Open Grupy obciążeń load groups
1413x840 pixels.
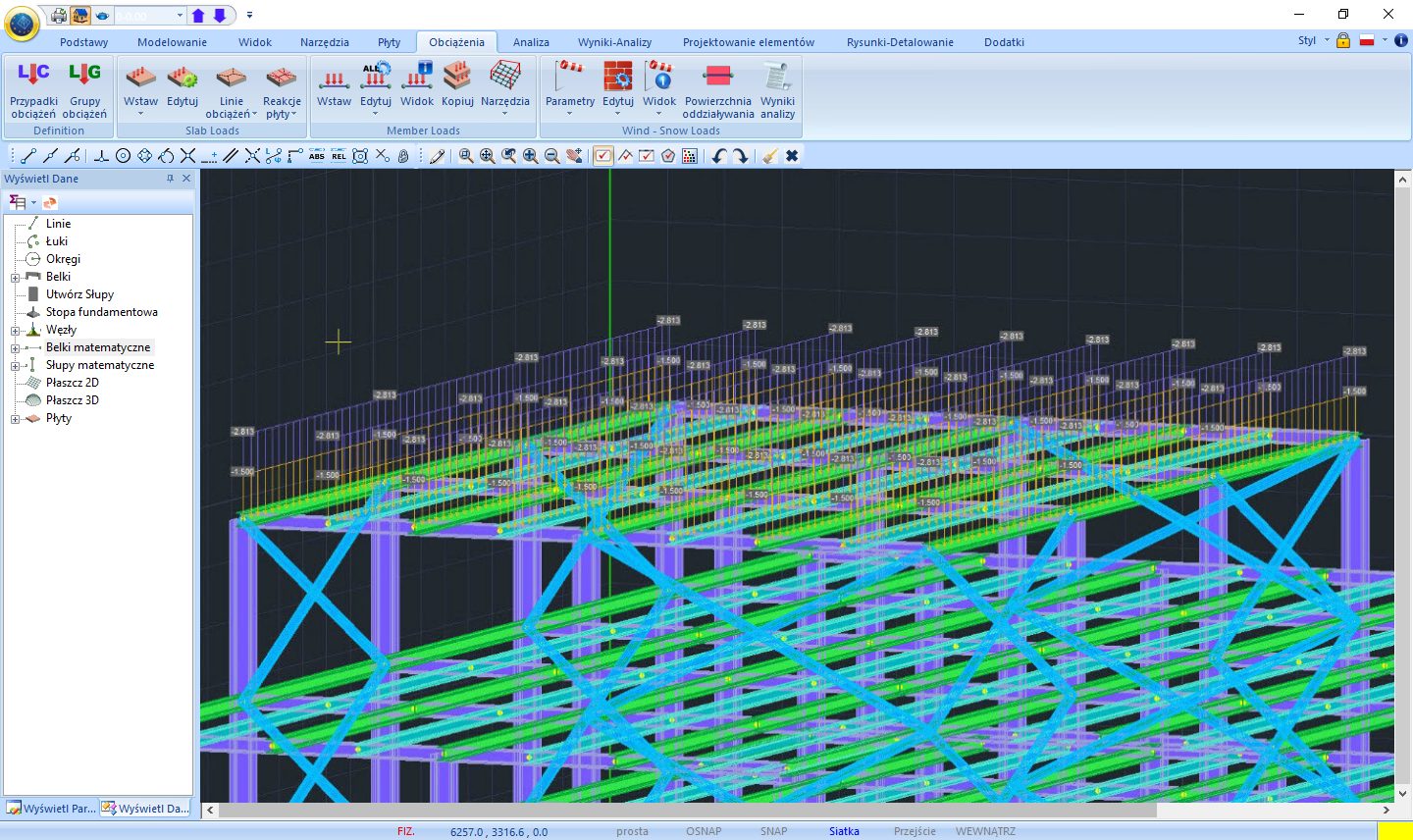(84, 90)
